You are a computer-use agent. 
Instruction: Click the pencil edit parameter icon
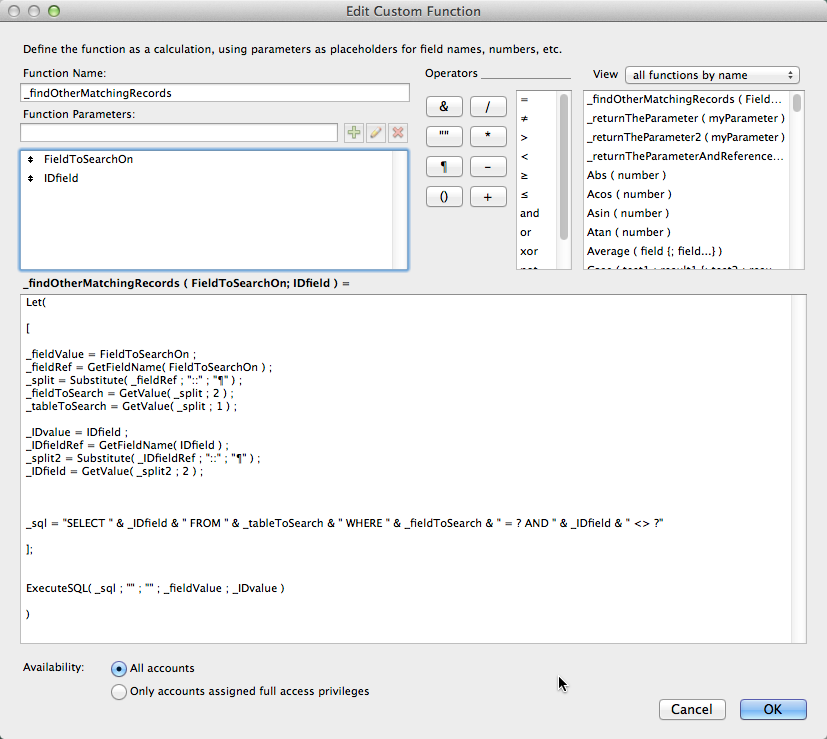click(x=376, y=133)
